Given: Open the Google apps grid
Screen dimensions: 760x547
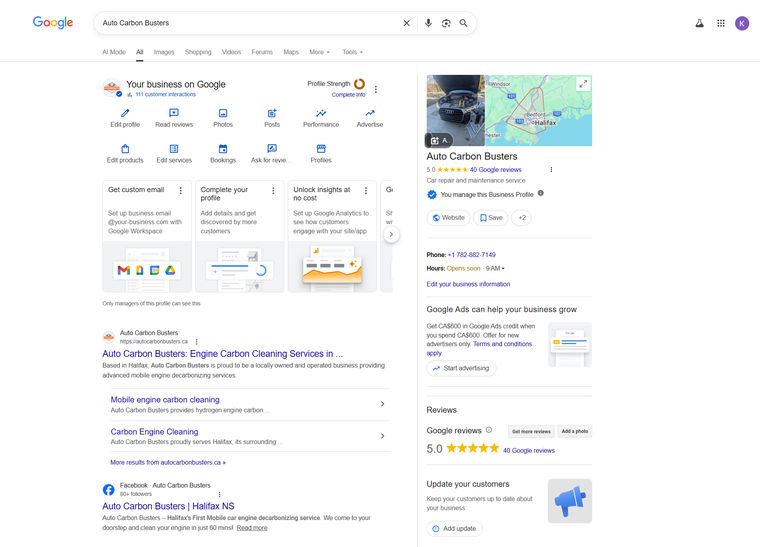Looking at the screenshot, I should click(721, 23).
